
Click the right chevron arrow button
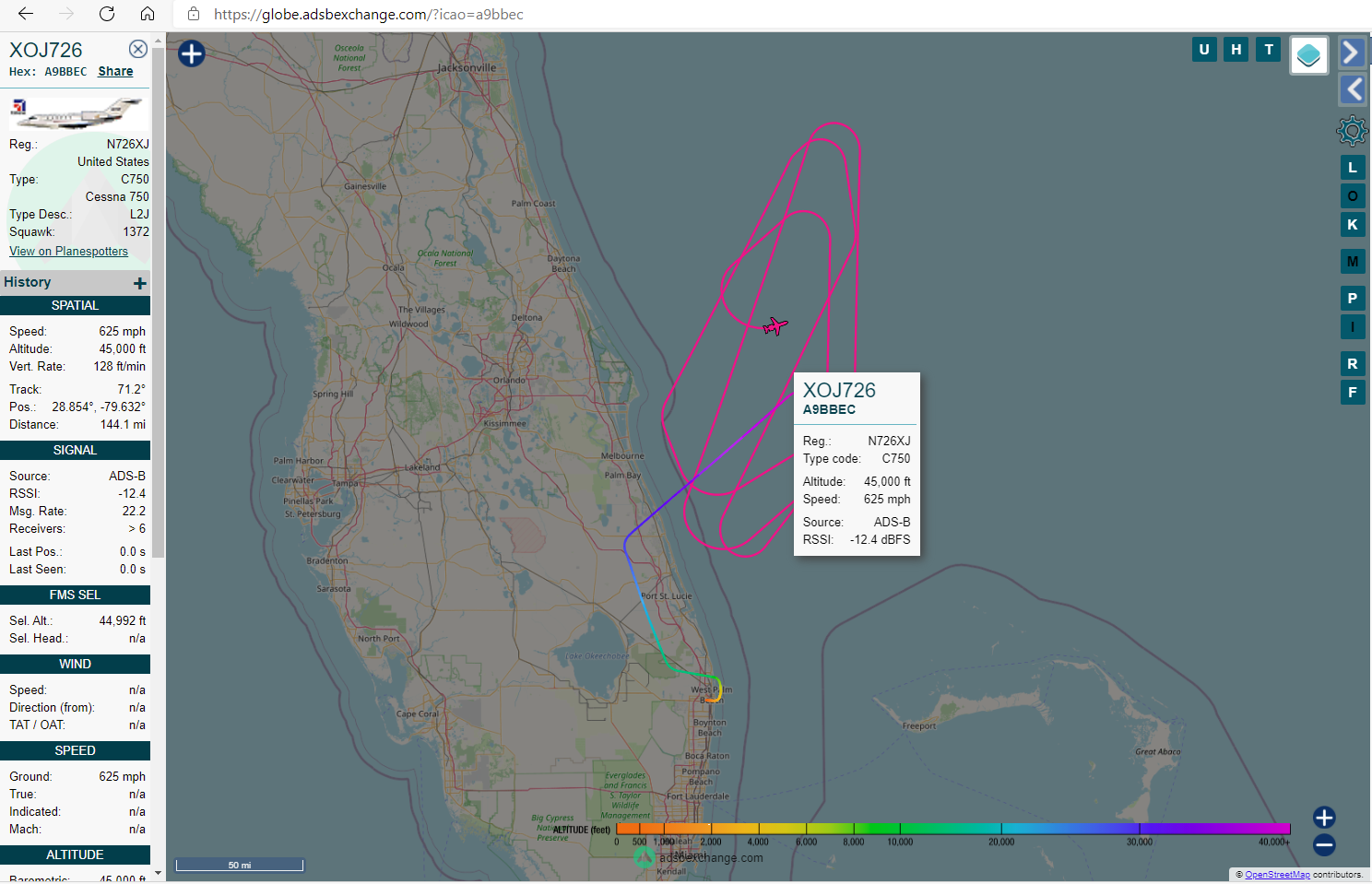coord(1352,53)
